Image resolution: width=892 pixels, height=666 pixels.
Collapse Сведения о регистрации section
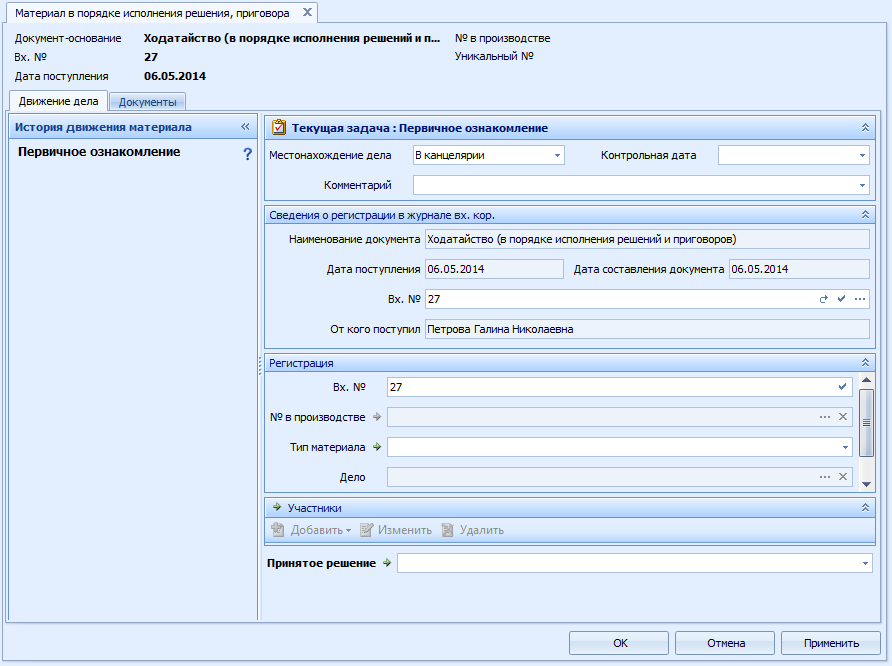pos(865,214)
